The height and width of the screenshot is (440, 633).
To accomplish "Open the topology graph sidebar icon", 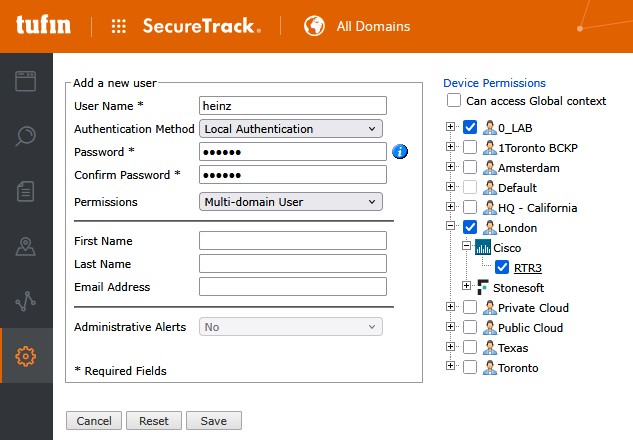I will click(25, 301).
